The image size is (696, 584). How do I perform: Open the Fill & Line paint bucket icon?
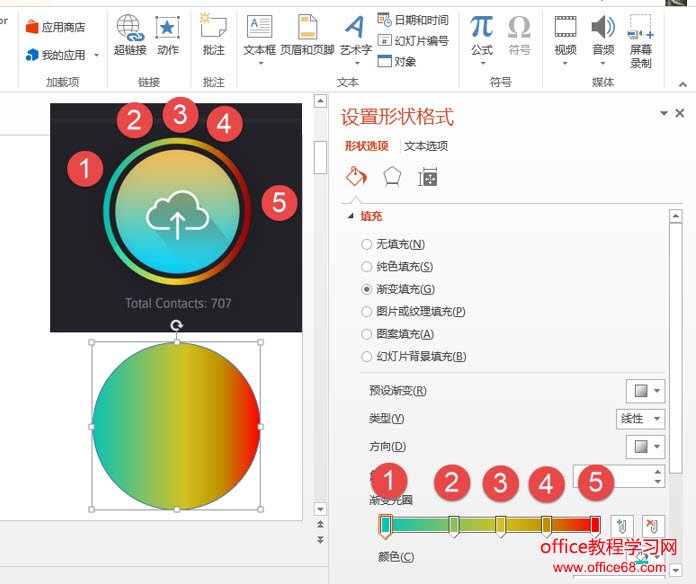pyautogui.click(x=356, y=177)
